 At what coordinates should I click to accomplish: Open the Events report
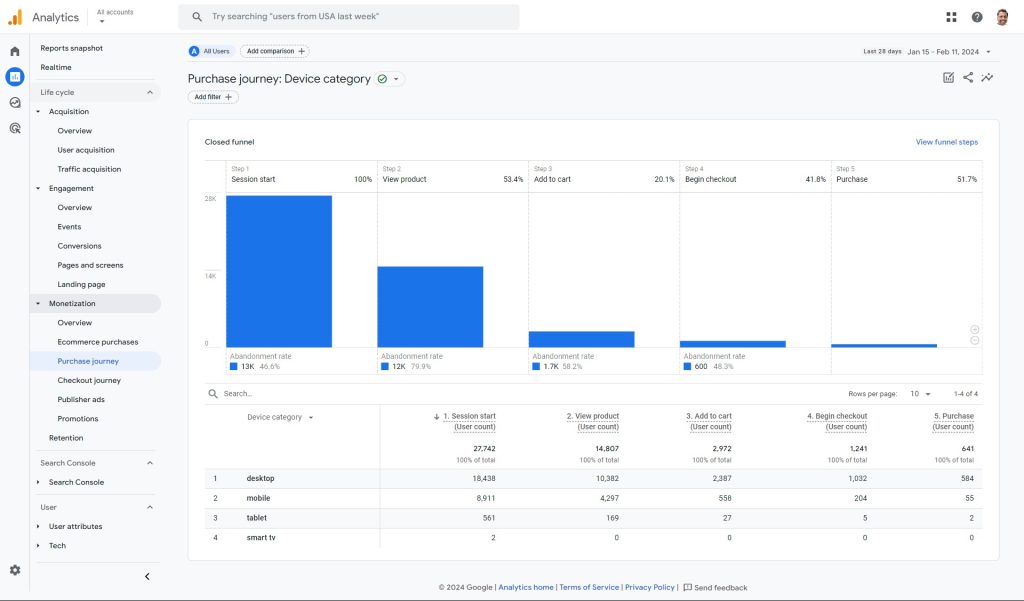[x=69, y=227]
